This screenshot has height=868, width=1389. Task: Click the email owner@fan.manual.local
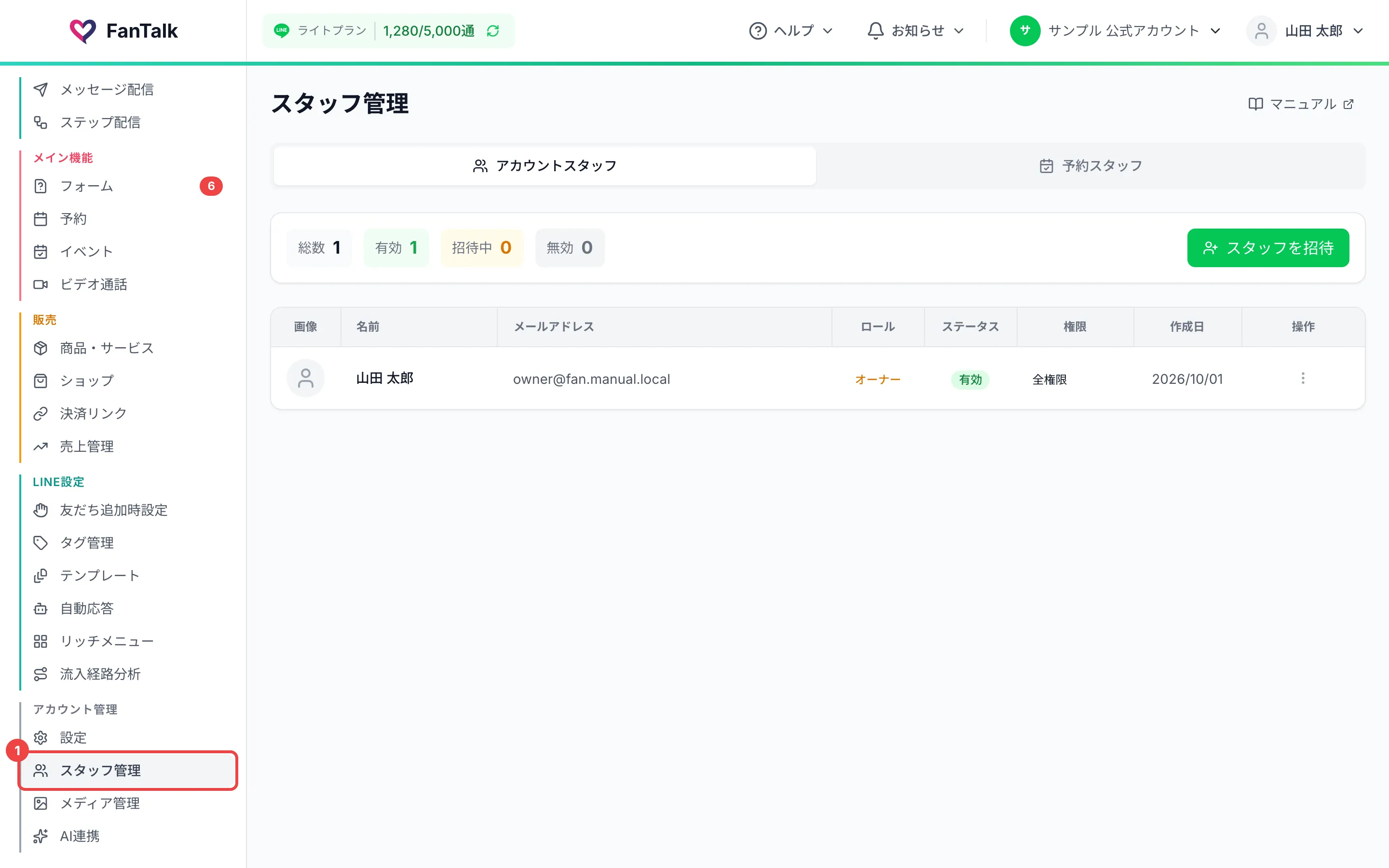592,379
